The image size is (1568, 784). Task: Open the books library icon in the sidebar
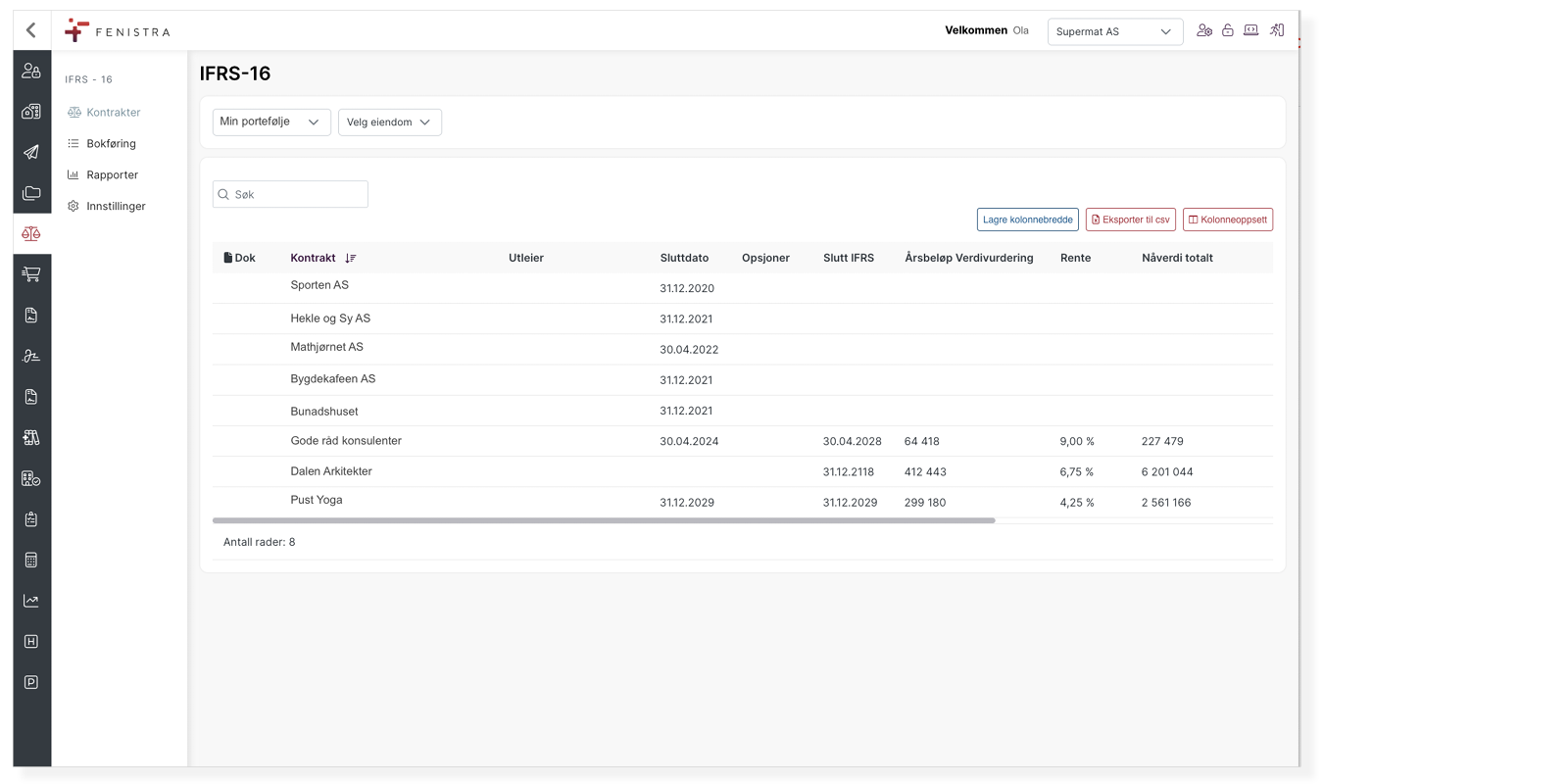point(31,437)
